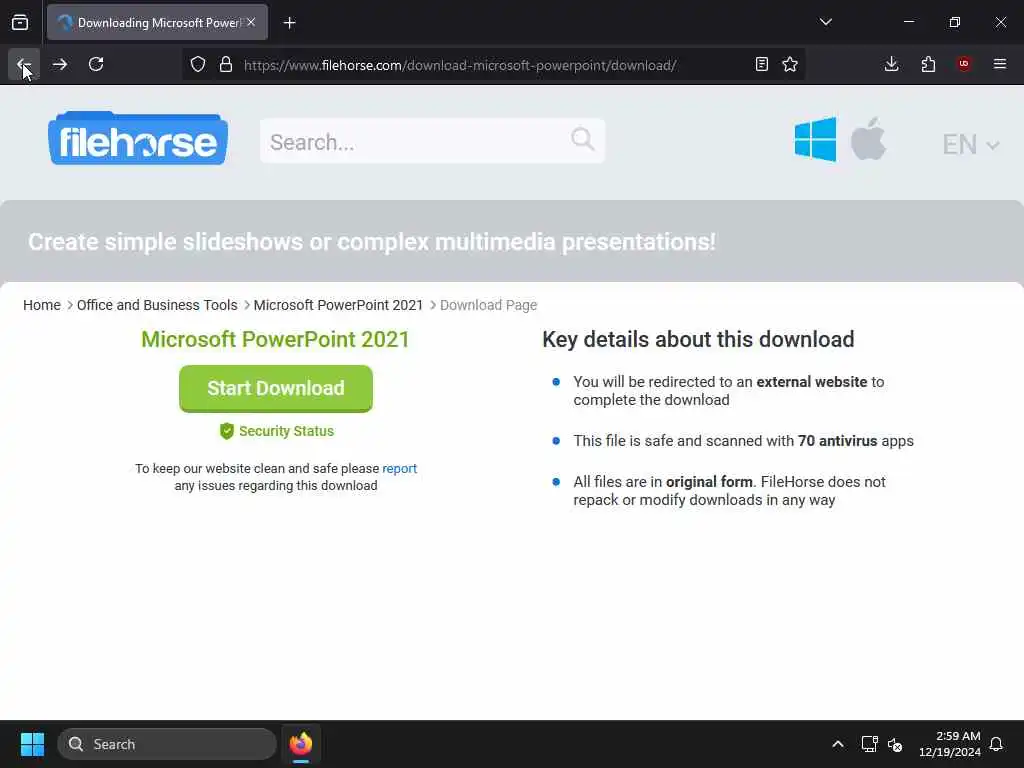Click the 'external website' bold text
The image size is (1024, 768).
(x=812, y=381)
